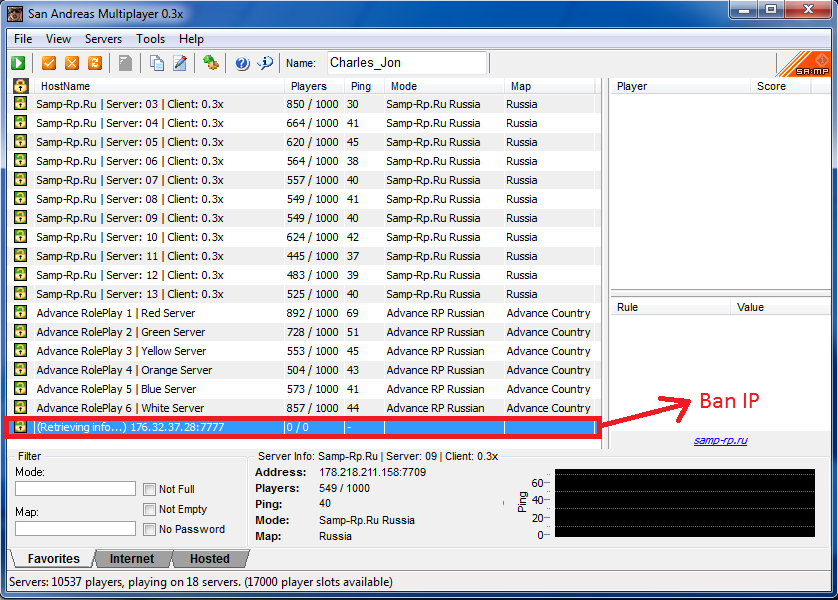This screenshot has height=600, width=838.
Task: Open the File menu
Action: [x=23, y=39]
